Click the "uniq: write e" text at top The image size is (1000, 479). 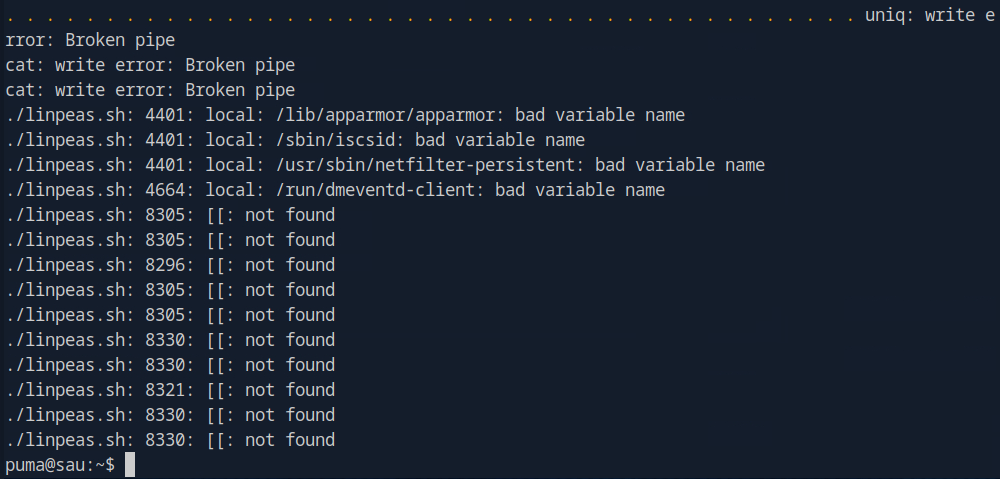929,15
